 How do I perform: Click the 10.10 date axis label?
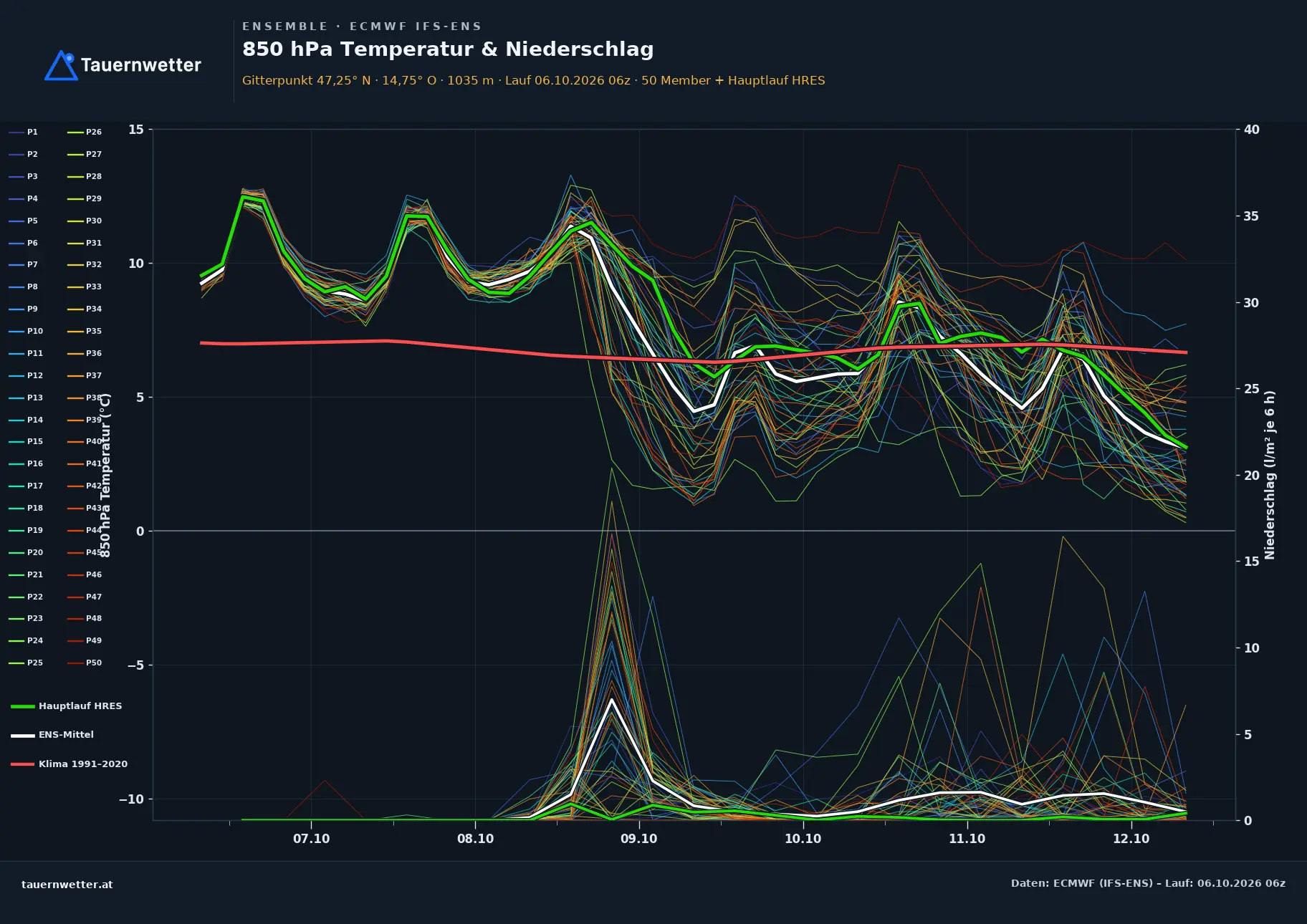click(x=803, y=839)
